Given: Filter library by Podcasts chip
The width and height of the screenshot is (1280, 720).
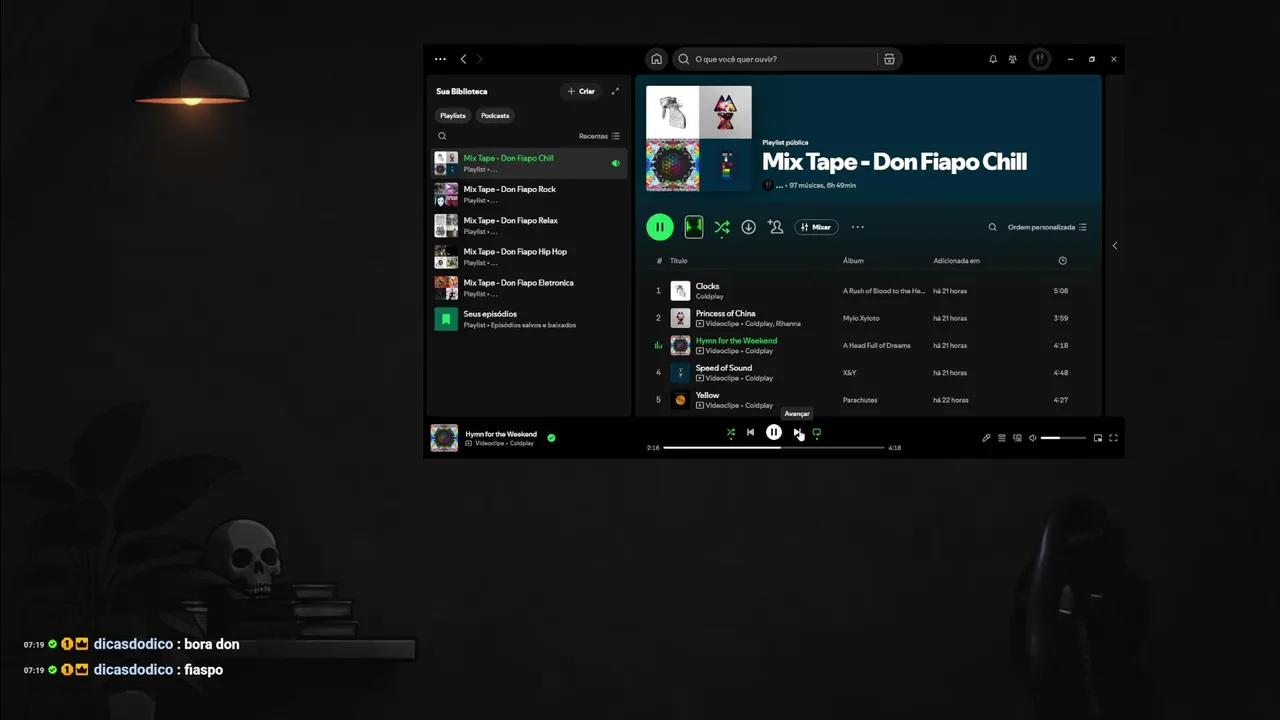Looking at the screenshot, I should point(495,115).
